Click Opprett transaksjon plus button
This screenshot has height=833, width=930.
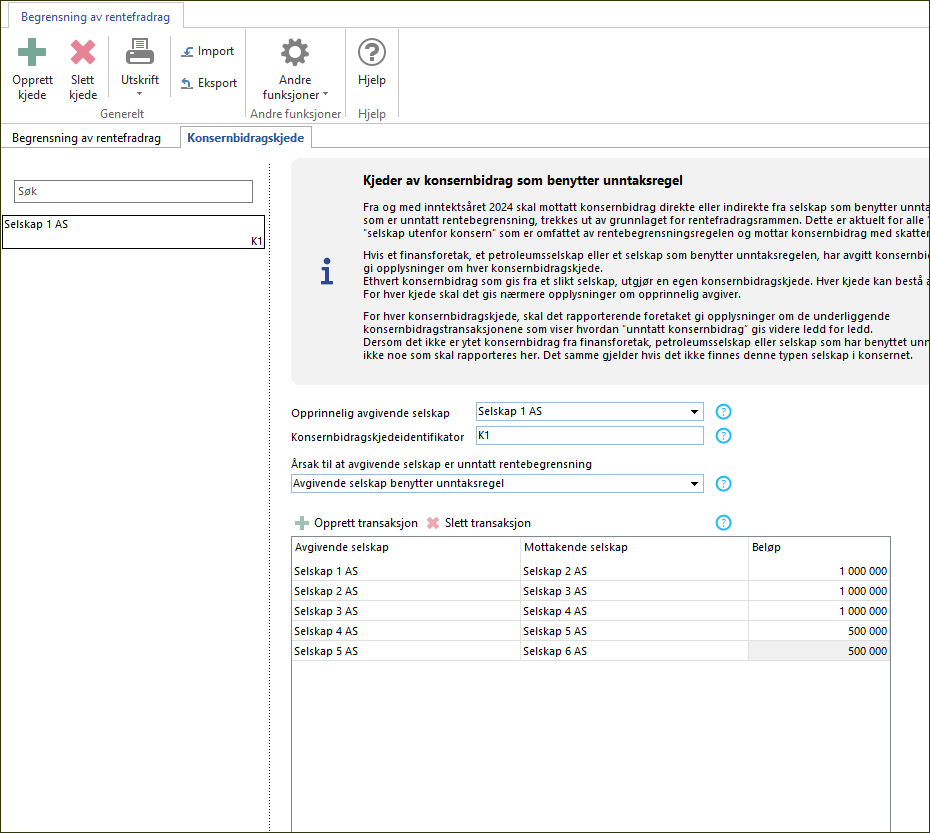pos(356,523)
